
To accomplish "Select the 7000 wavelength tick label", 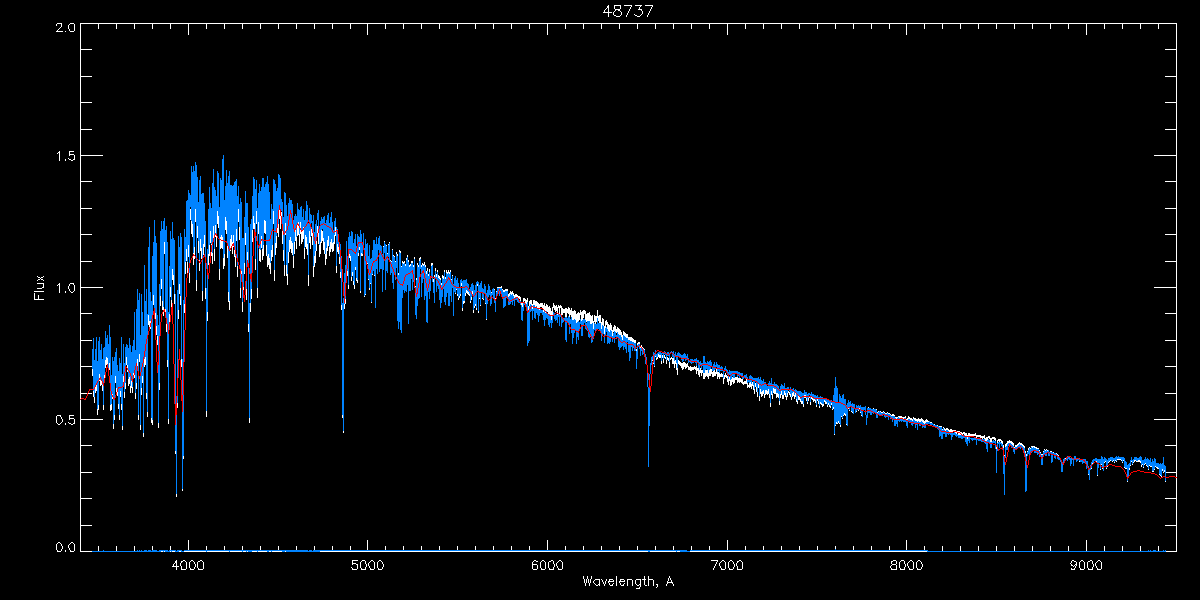I will [x=726, y=564].
